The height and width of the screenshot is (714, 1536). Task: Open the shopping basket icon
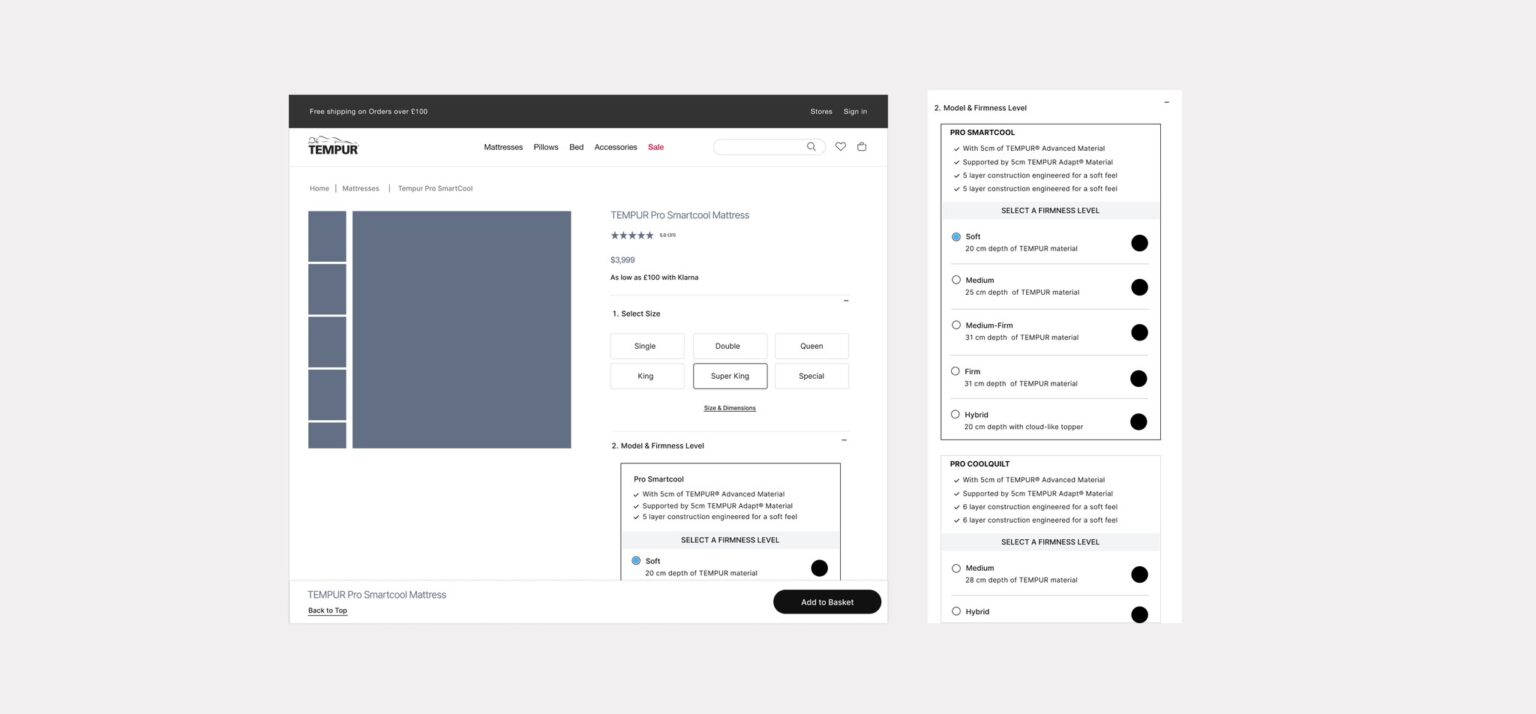tap(862, 147)
